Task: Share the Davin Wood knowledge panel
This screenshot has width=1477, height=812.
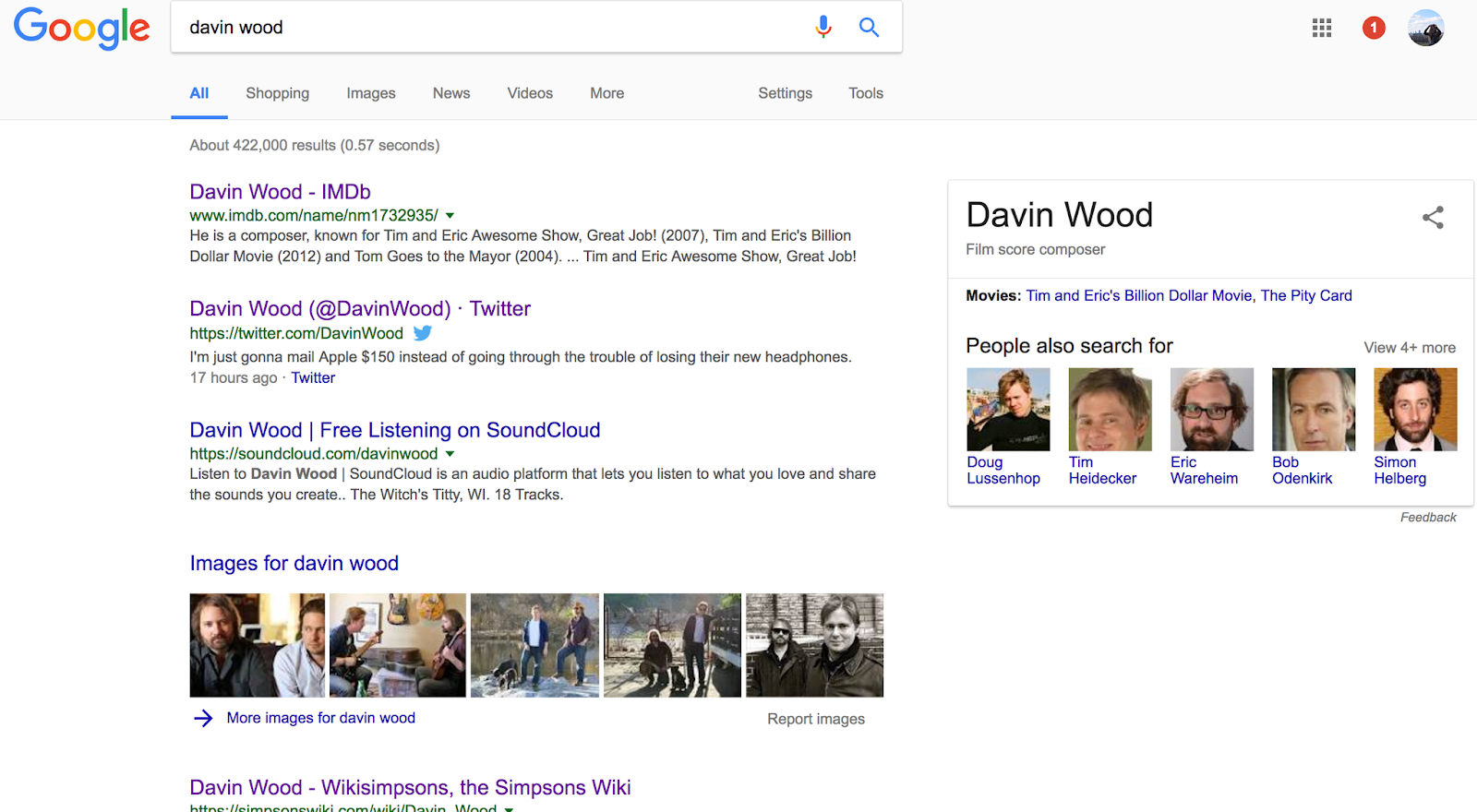Action: (x=1433, y=218)
